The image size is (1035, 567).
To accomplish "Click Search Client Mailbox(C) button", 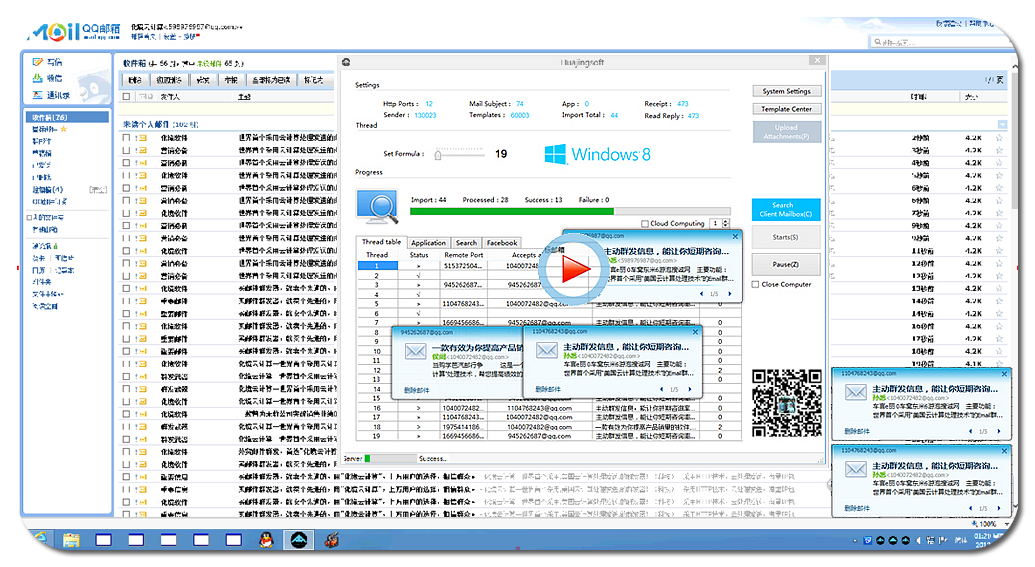I will pos(786,209).
